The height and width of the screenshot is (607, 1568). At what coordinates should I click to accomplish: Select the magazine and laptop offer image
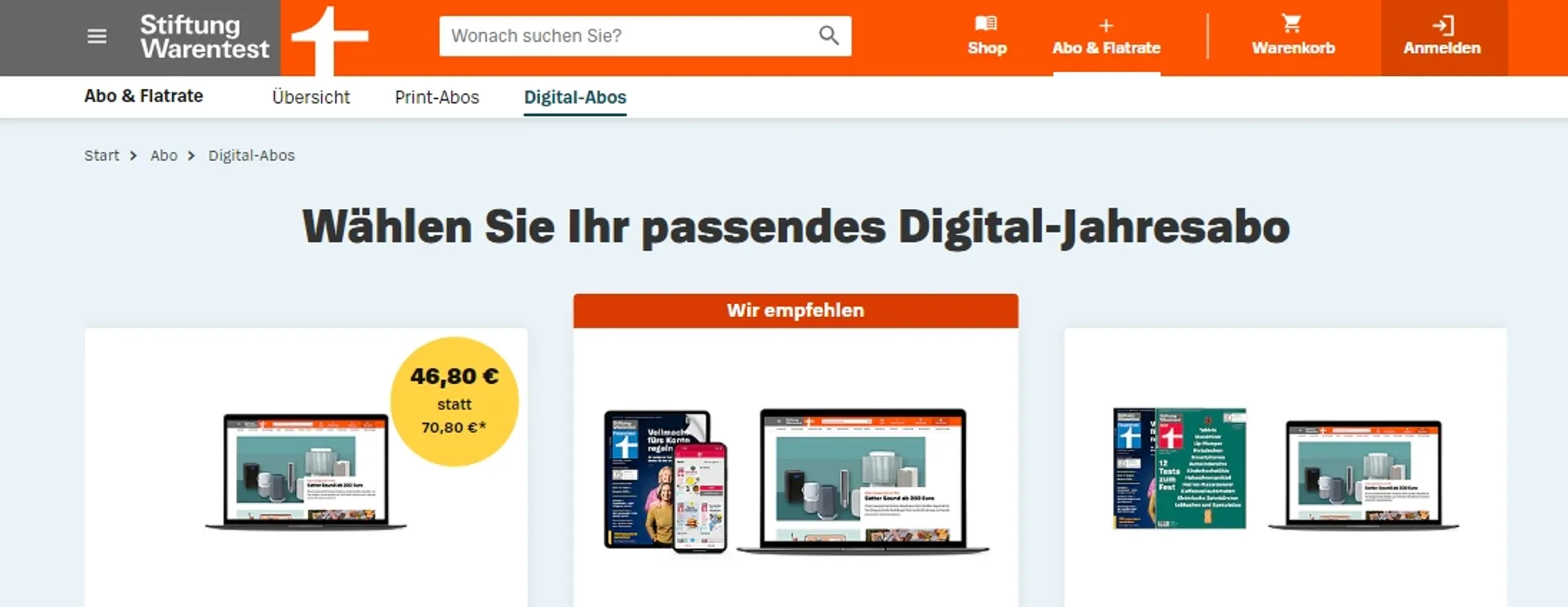coord(1286,469)
